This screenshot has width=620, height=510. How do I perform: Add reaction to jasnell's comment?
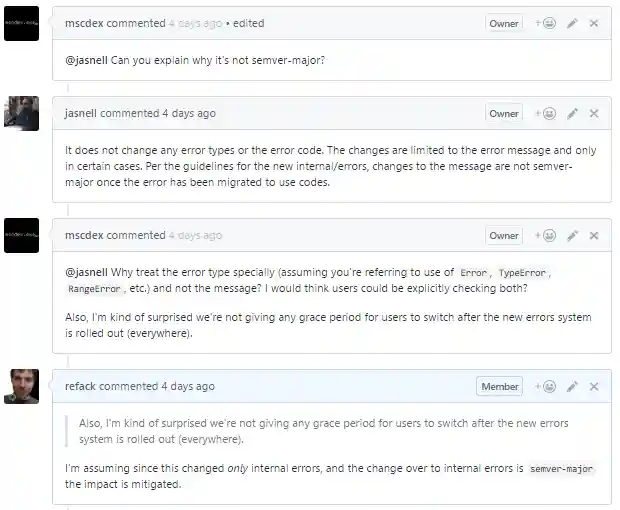pyautogui.click(x=543, y=114)
